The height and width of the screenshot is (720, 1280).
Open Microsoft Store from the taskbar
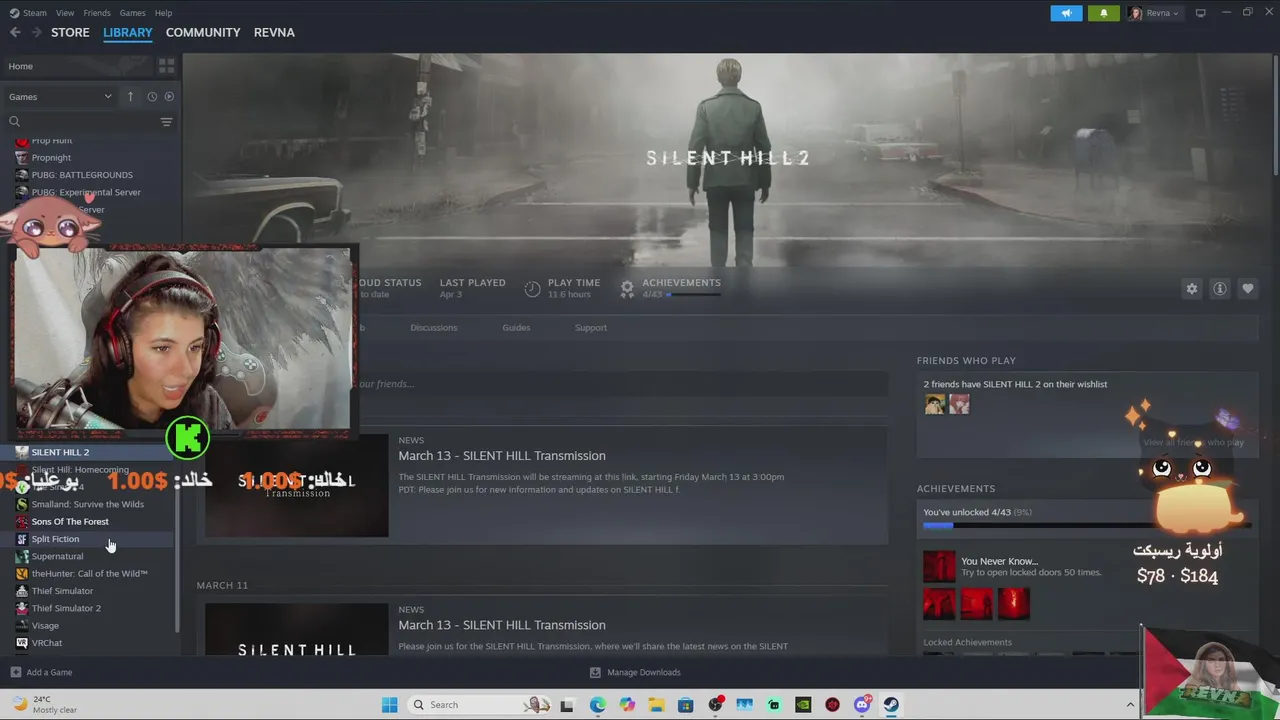click(686, 705)
